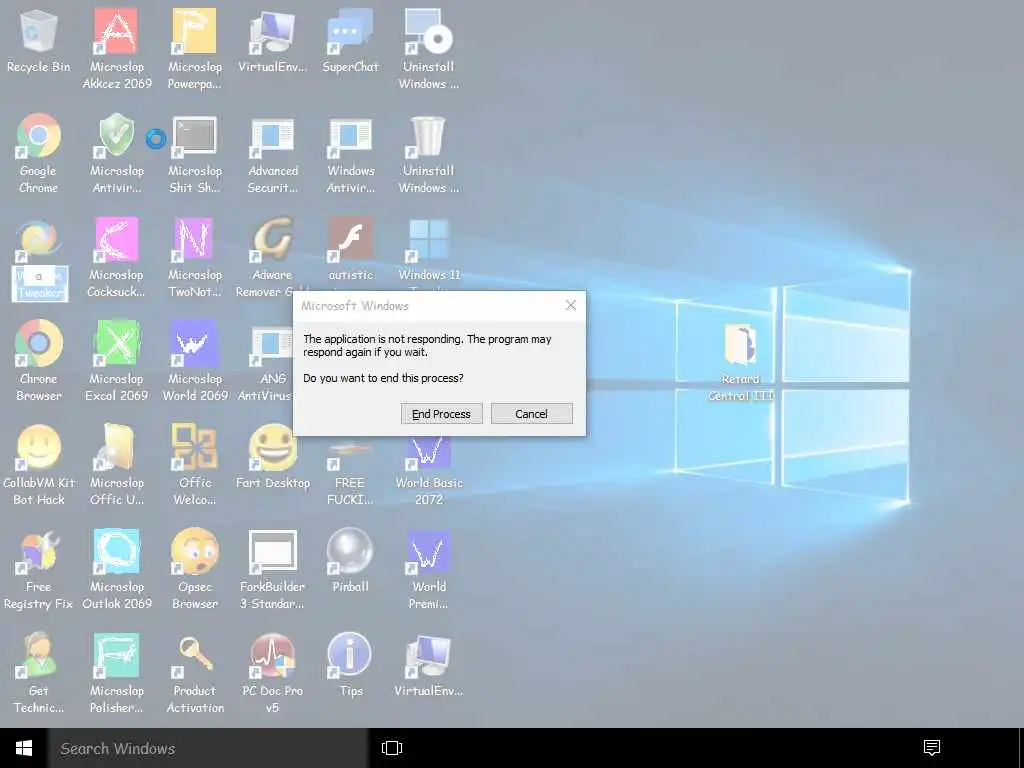This screenshot has width=1024, height=768.
Task: Select Uninstall Windows shortcut with disc icon
Action: coord(428,31)
